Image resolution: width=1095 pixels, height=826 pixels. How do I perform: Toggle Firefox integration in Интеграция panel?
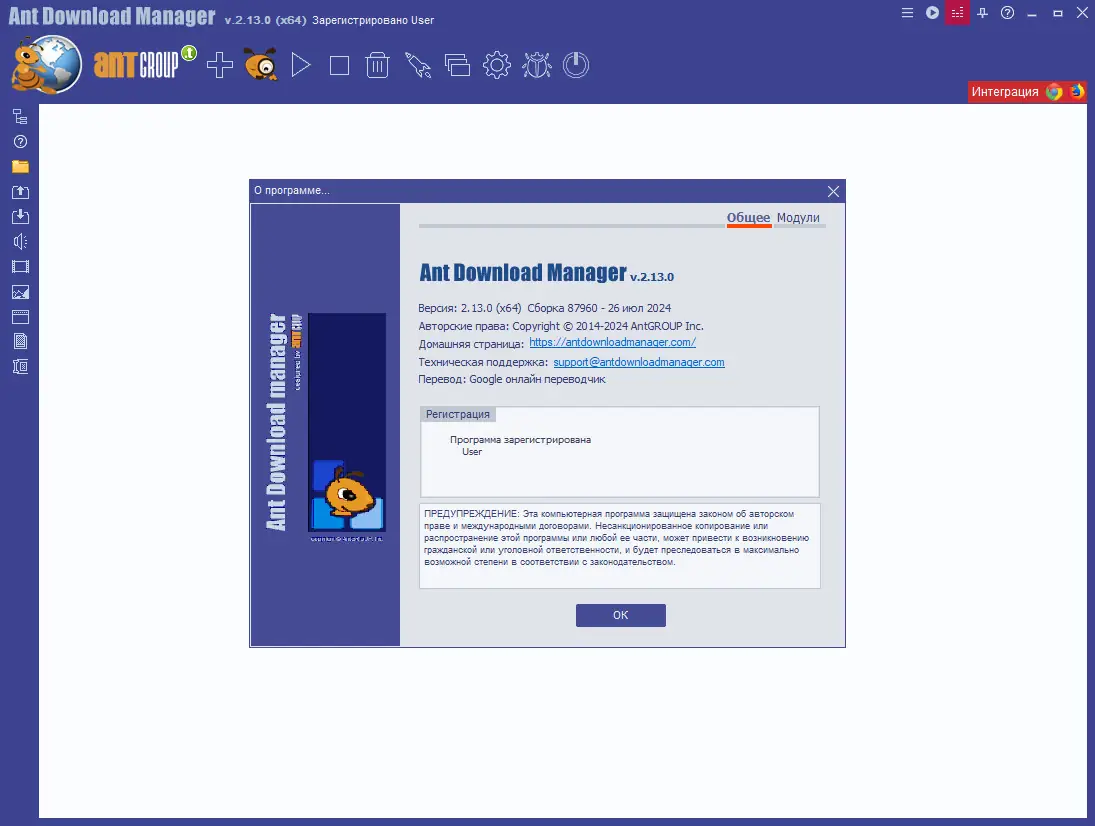(1077, 92)
